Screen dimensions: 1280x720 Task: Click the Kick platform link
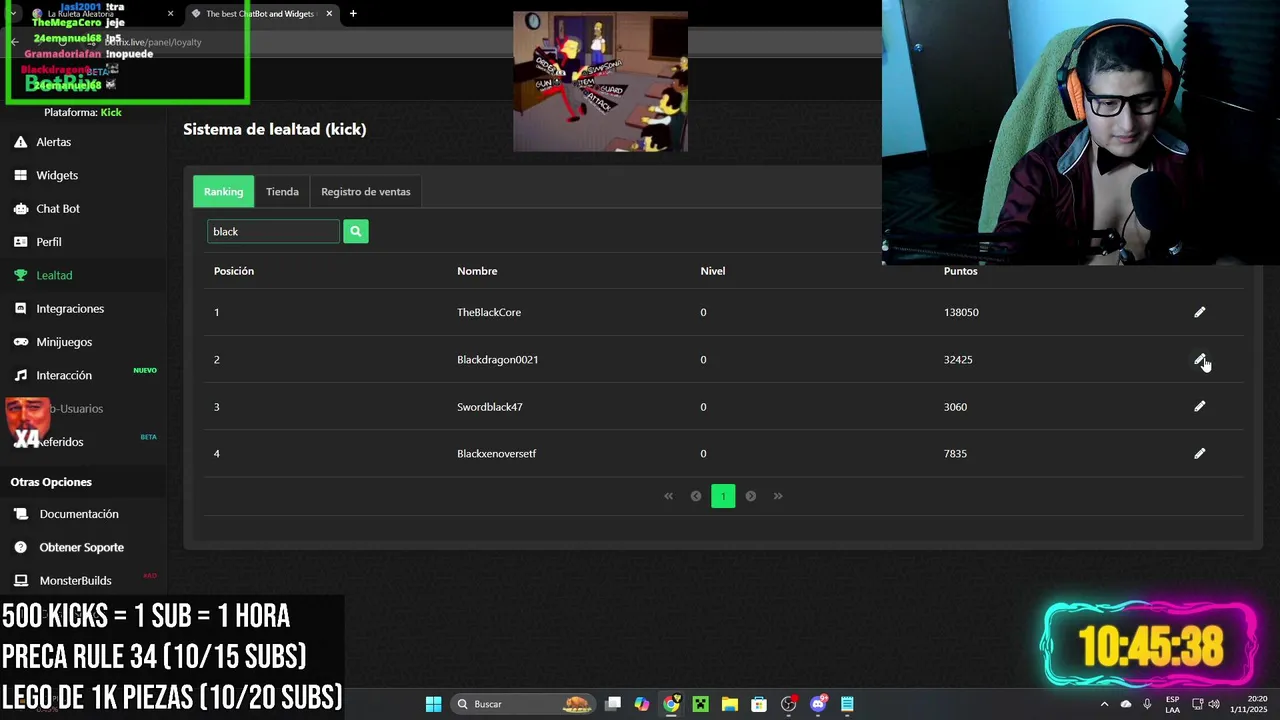(111, 112)
